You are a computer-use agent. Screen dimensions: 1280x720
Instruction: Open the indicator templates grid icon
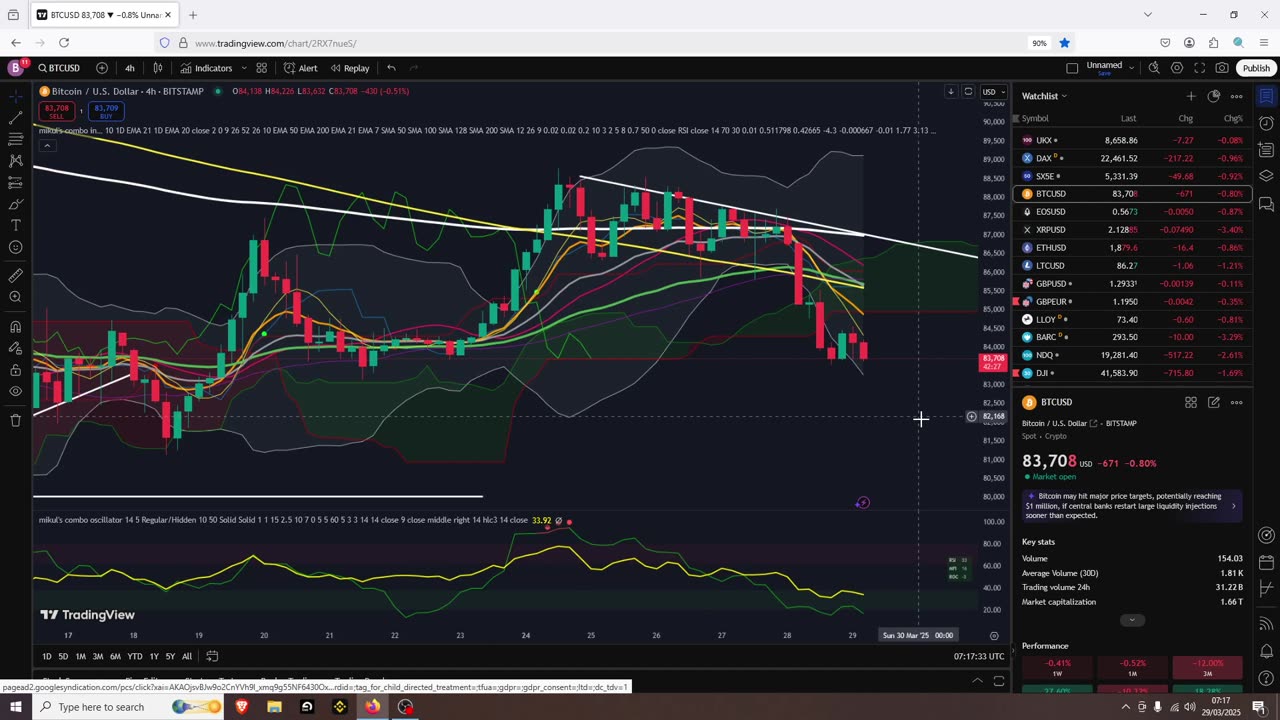(x=262, y=68)
